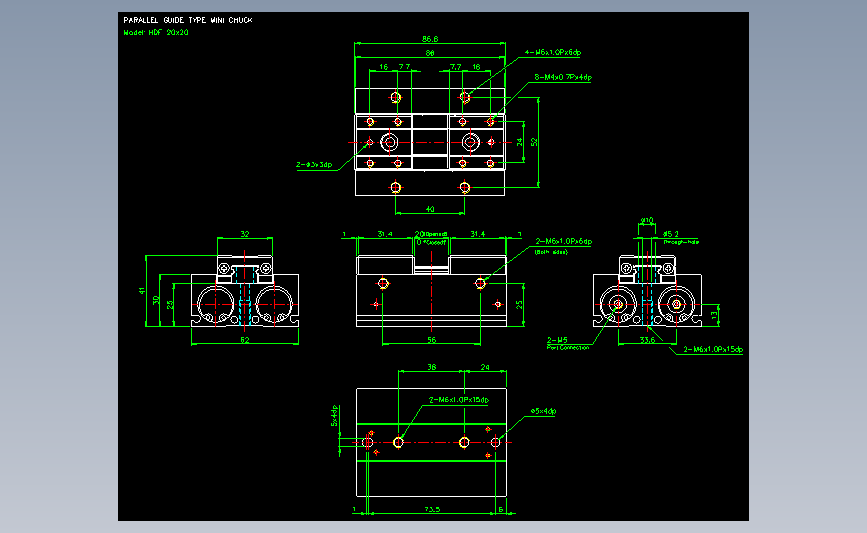
Task: Pick the 56 dimension below front view
Action: 431,340
